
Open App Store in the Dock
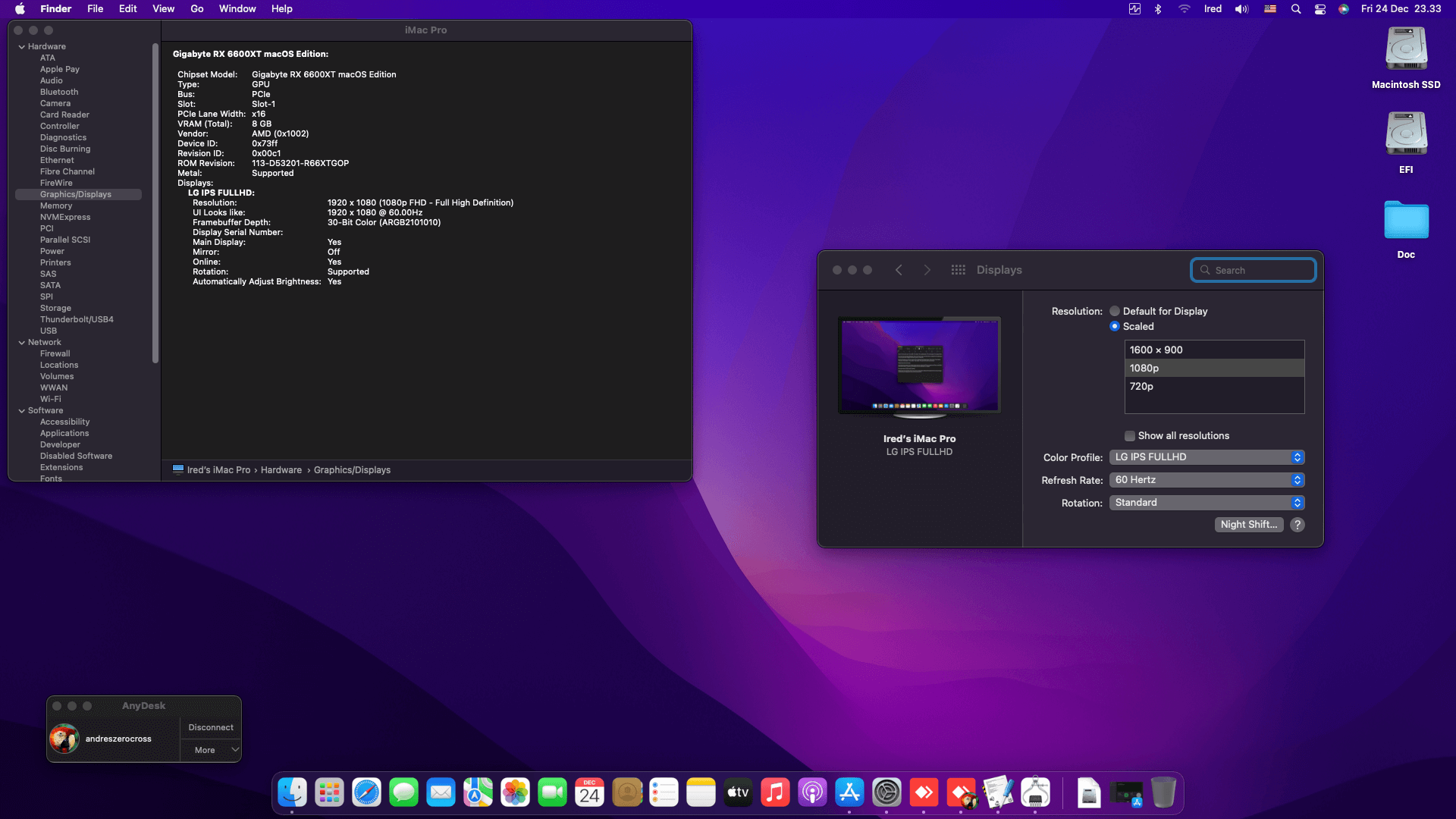point(849,793)
